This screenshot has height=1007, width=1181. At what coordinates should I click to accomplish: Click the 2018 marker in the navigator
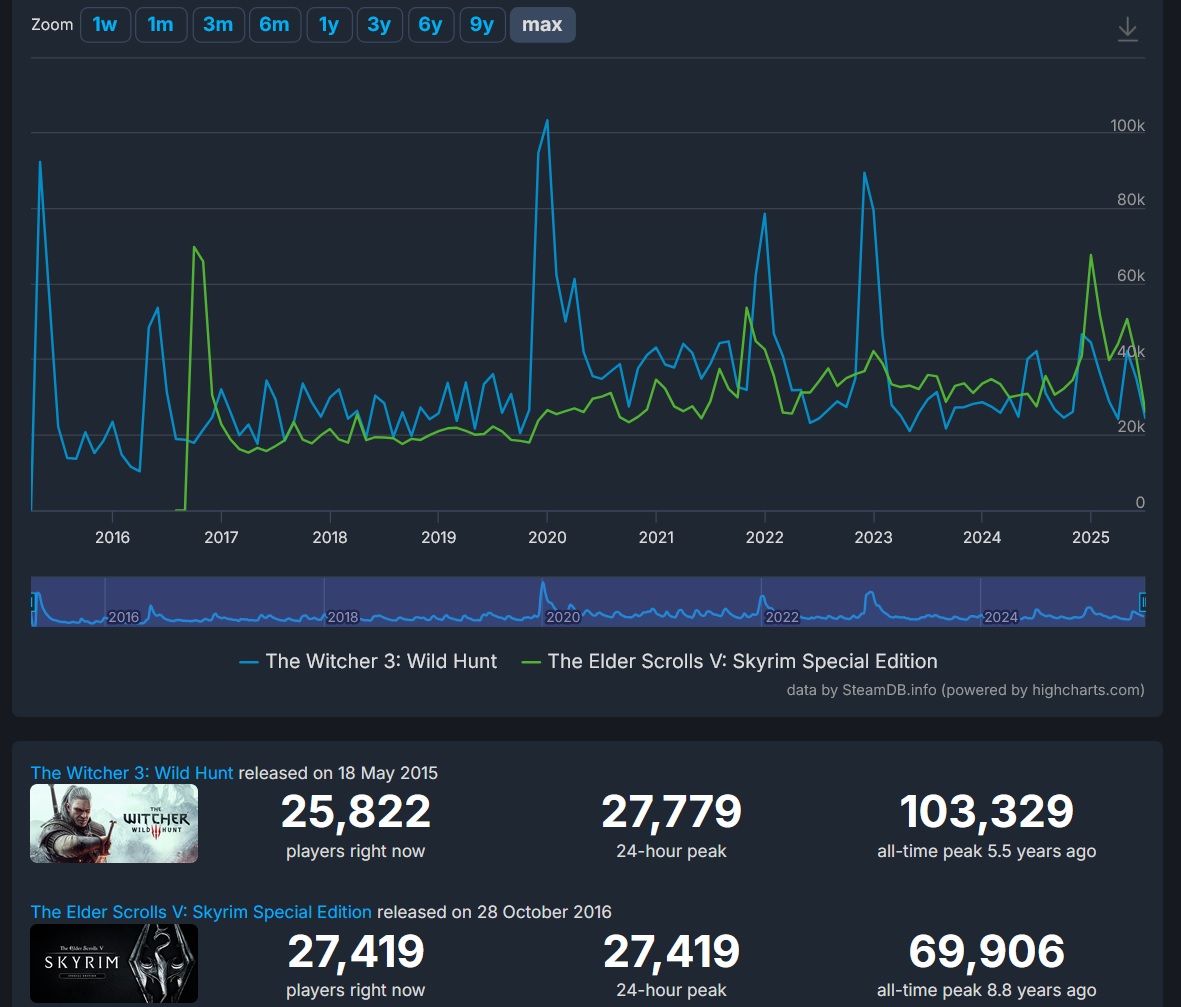pyautogui.click(x=343, y=617)
